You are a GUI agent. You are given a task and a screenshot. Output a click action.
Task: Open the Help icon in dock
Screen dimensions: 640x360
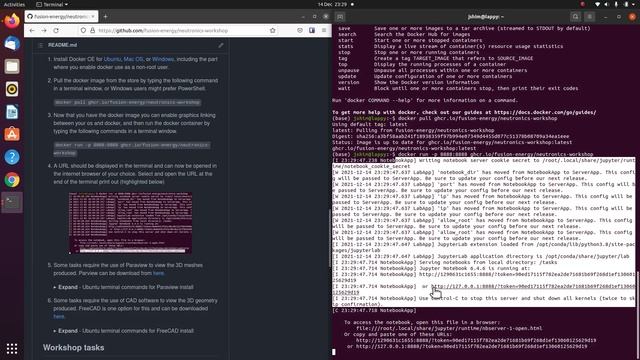click(x=12, y=157)
